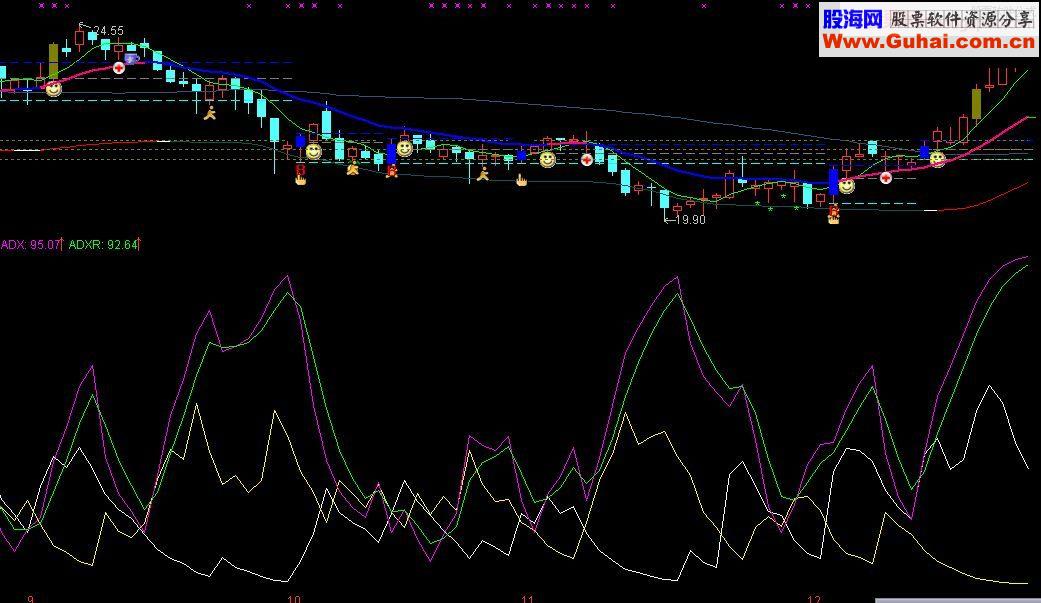Click the red plus marker beside the teacup icon

click(x=119, y=68)
